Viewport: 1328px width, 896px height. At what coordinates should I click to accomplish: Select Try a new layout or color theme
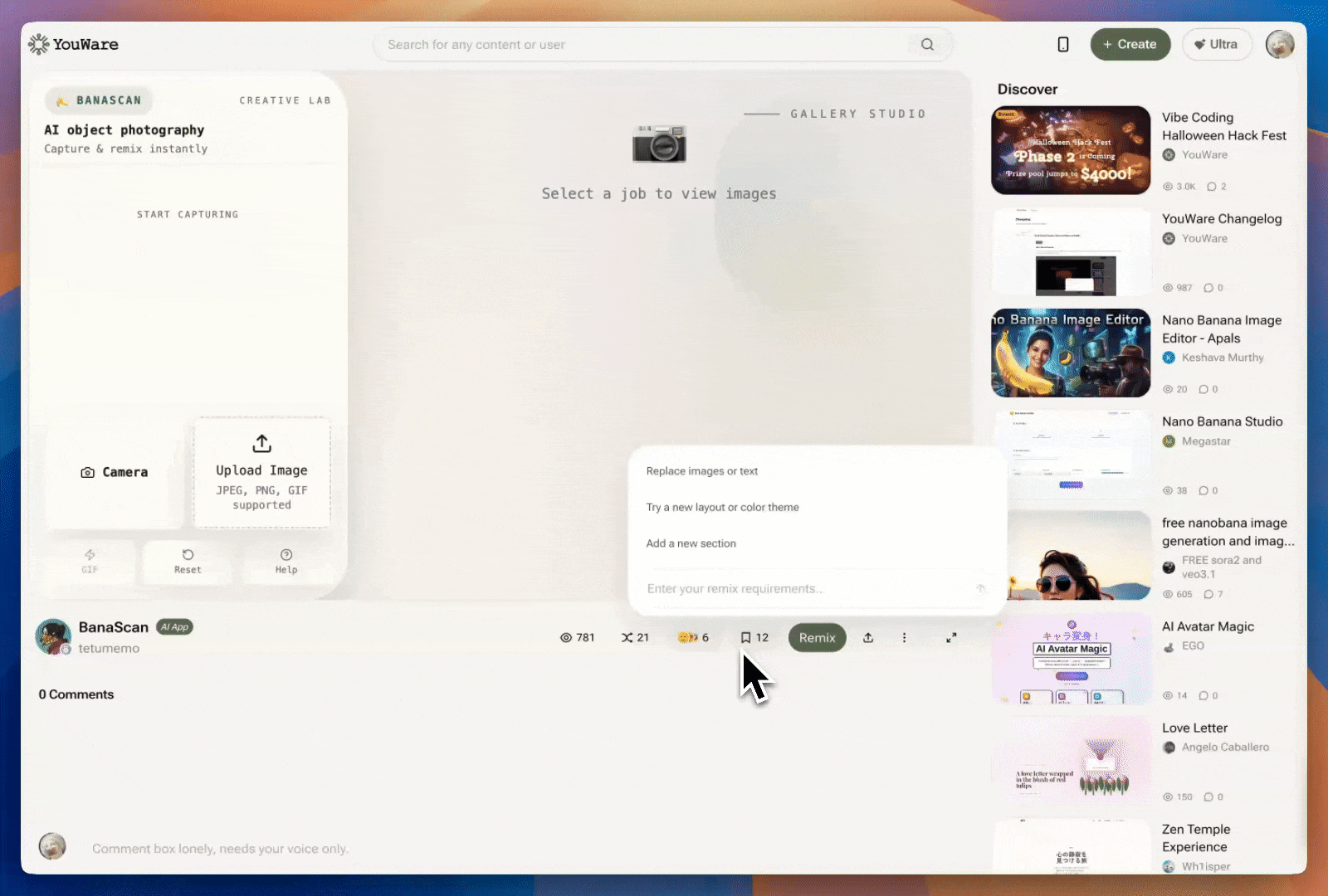pyautogui.click(x=723, y=507)
